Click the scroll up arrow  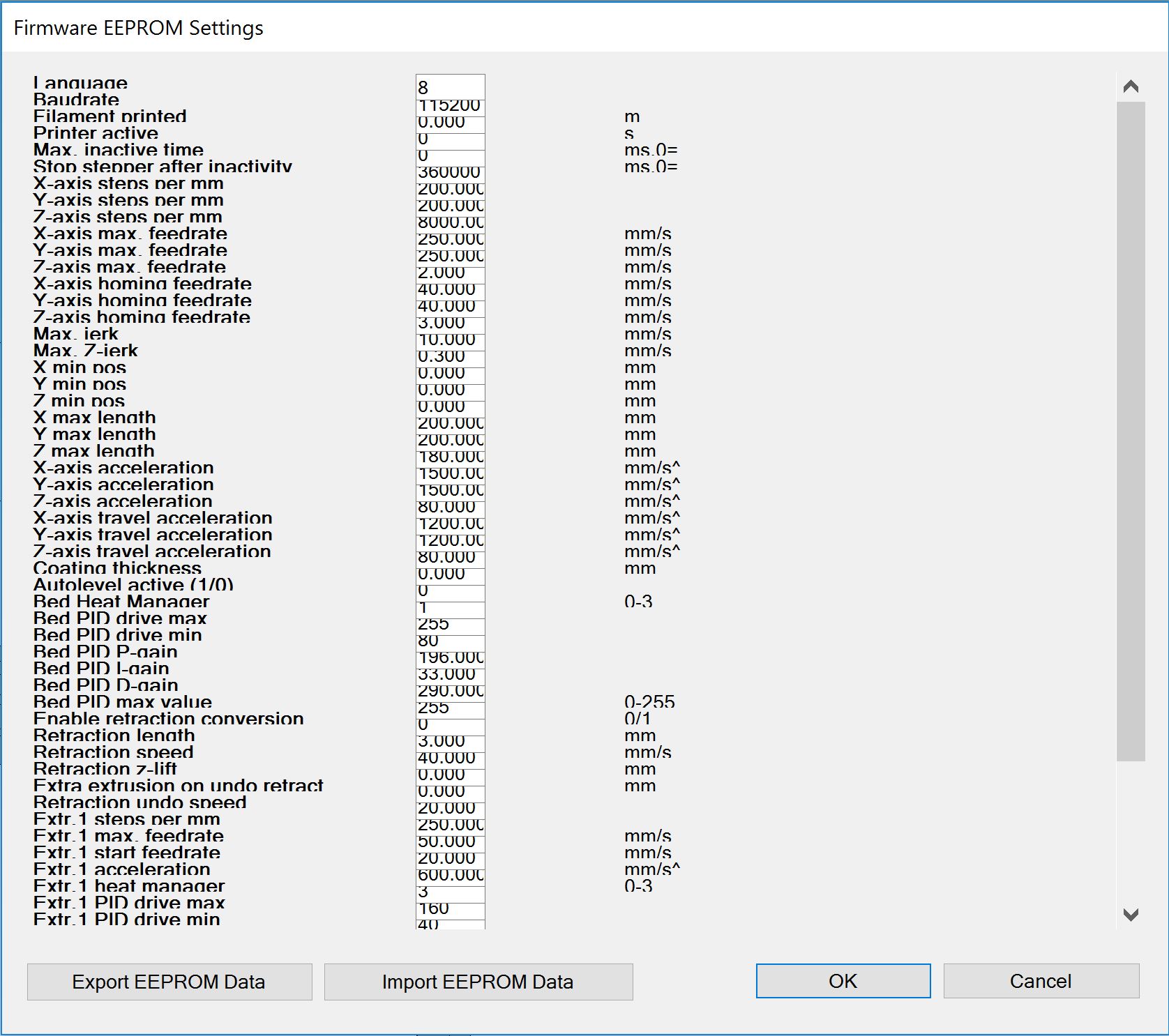click(x=1131, y=86)
